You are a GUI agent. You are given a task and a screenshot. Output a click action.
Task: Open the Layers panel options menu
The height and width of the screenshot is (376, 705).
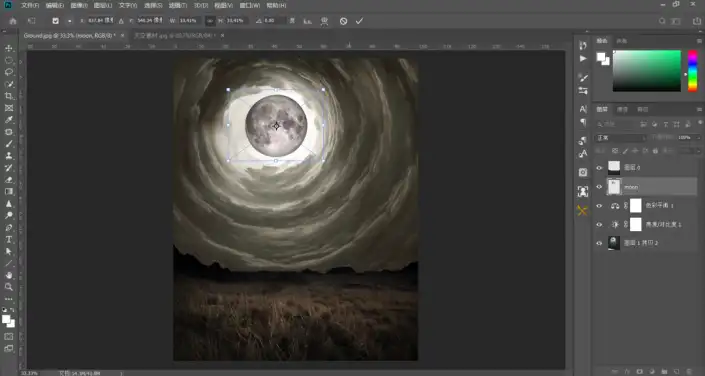(x=699, y=109)
